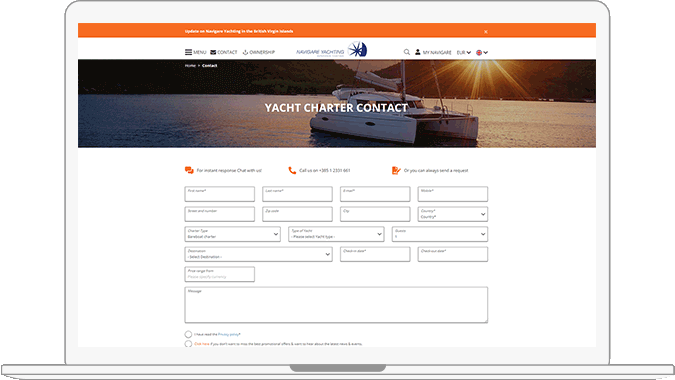Open the Privacy policy link
This screenshot has height=380, width=675.
click(228, 334)
